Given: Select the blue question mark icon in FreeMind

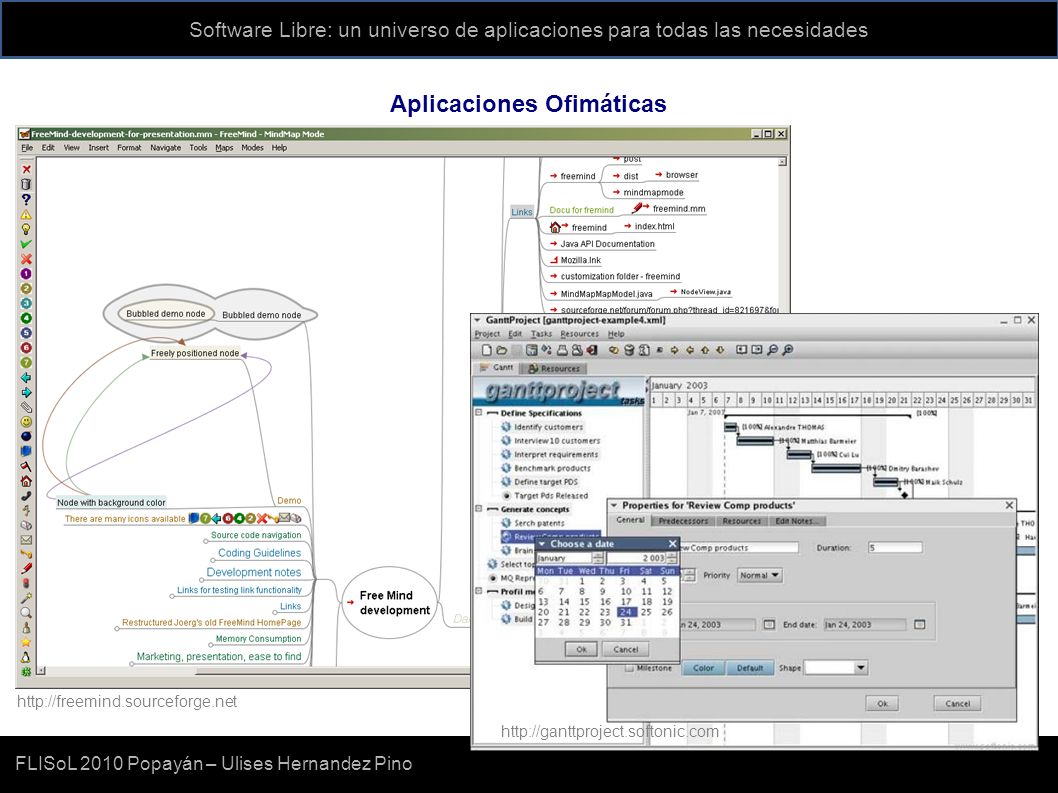Looking at the screenshot, I should click(26, 199).
